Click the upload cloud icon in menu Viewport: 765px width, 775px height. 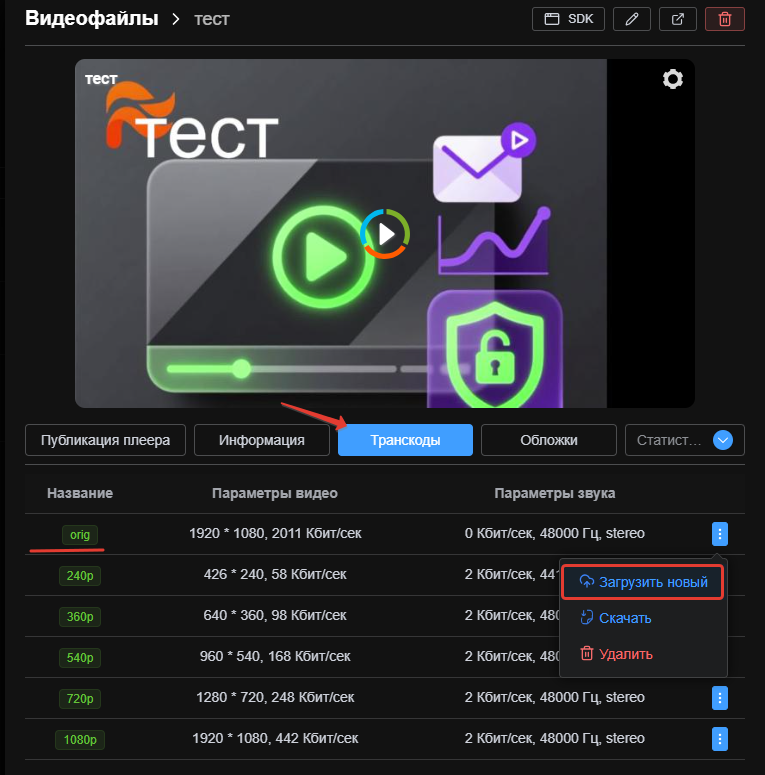pyautogui.click(x=587, y=582)
